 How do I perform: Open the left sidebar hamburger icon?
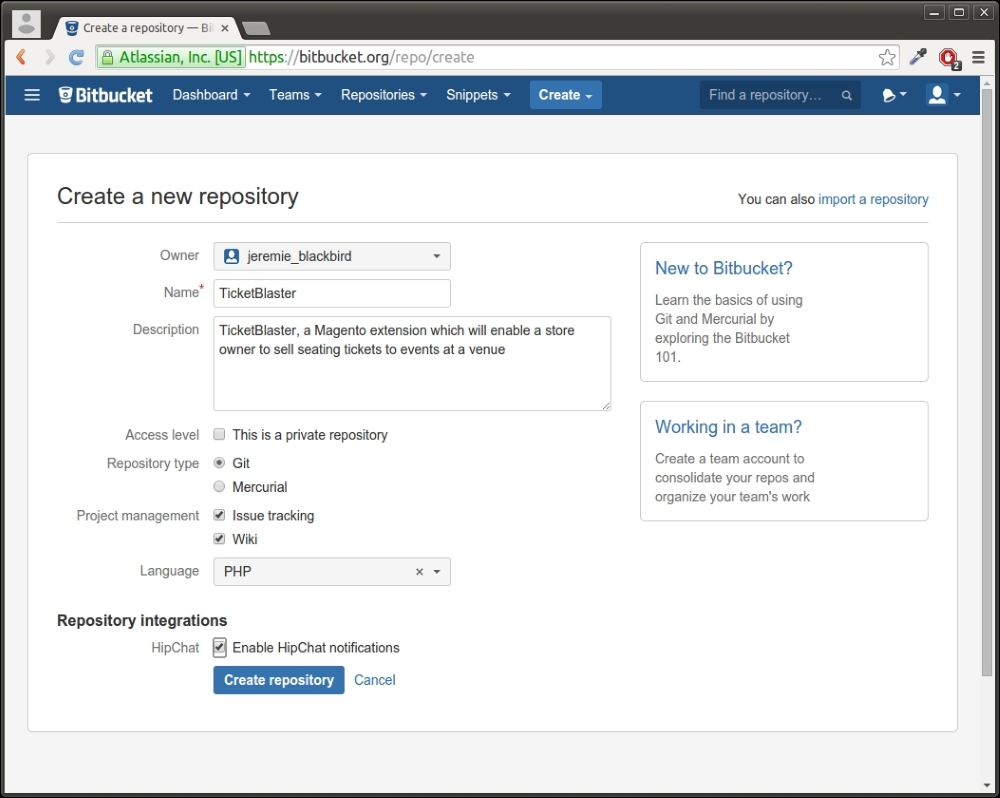tap(32, 95)
